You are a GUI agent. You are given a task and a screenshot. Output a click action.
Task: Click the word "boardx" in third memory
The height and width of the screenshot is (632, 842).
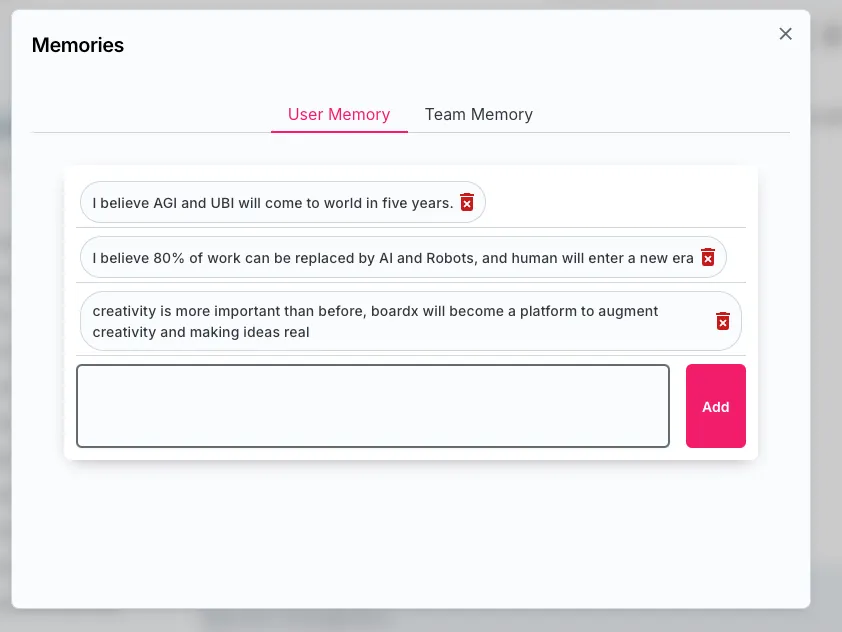point(394,311)
